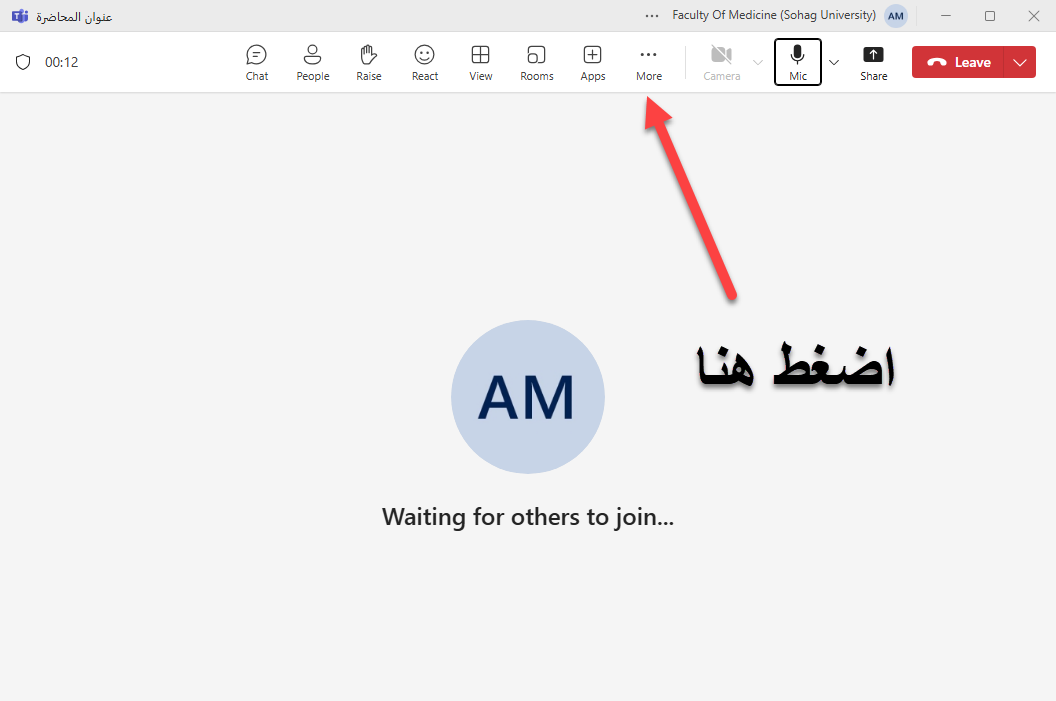This screenshot has width=1056, height=701.
Task: Open title bar ellipsis settings menu
Action: 652,16
